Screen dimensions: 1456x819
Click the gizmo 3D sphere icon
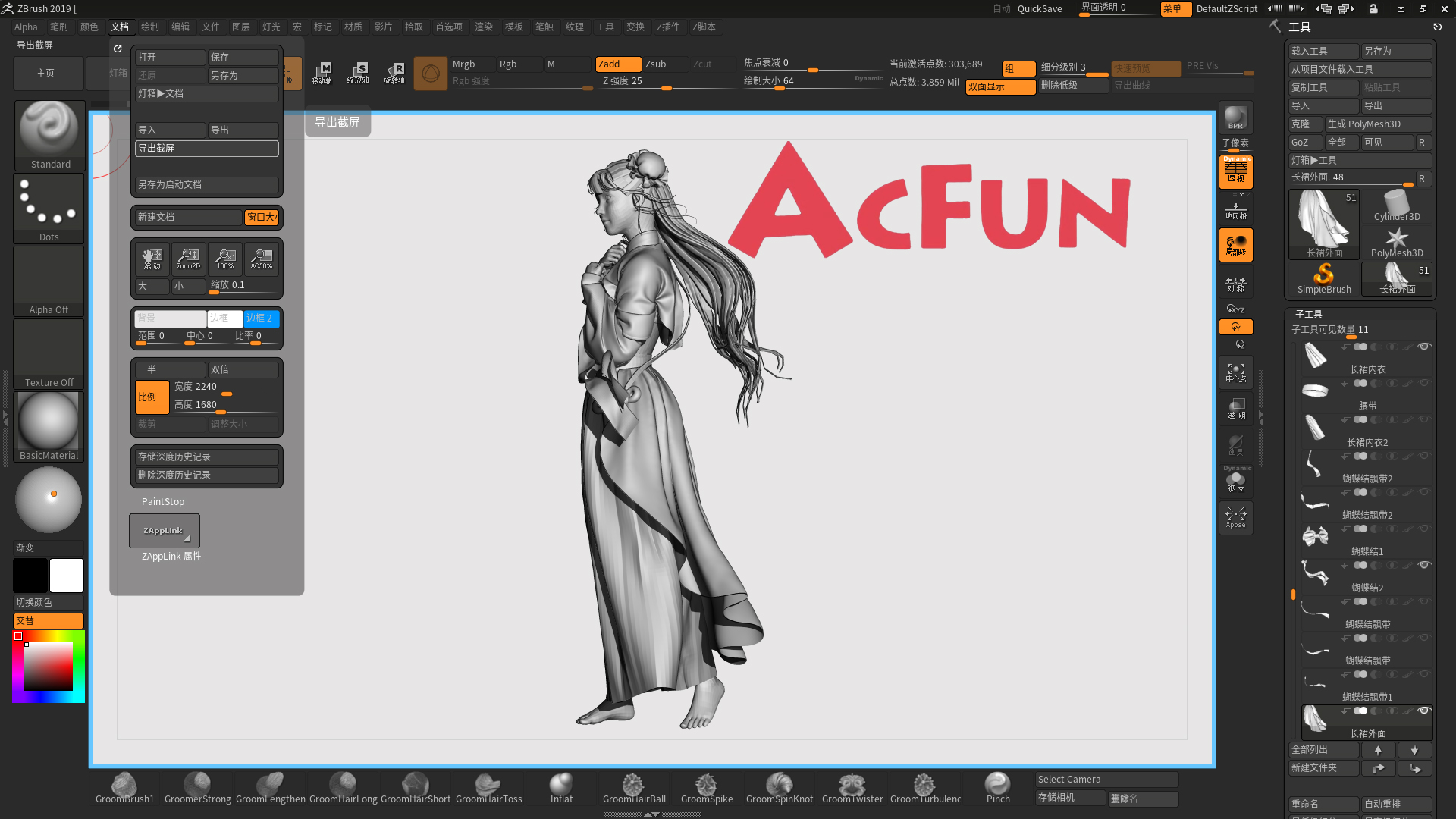[431, 74]
